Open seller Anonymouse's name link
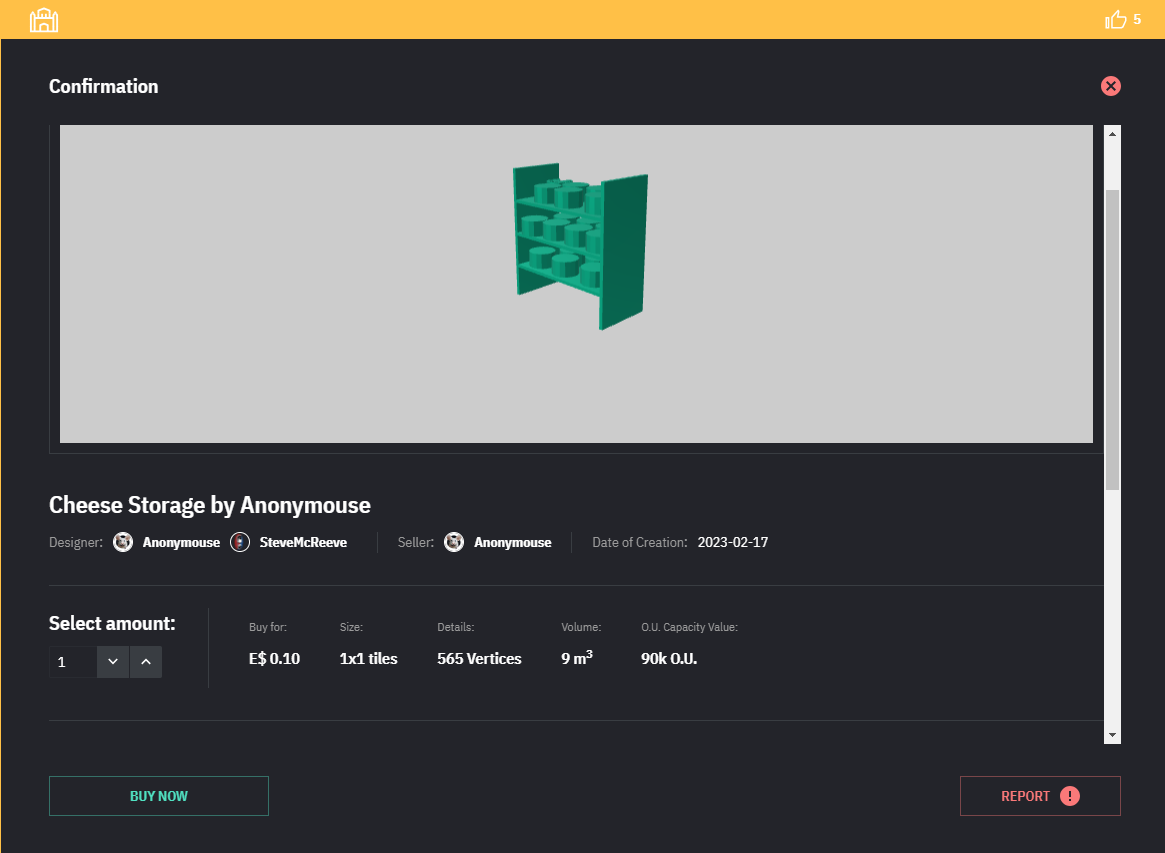1165x853 pixels. [512, 542]
